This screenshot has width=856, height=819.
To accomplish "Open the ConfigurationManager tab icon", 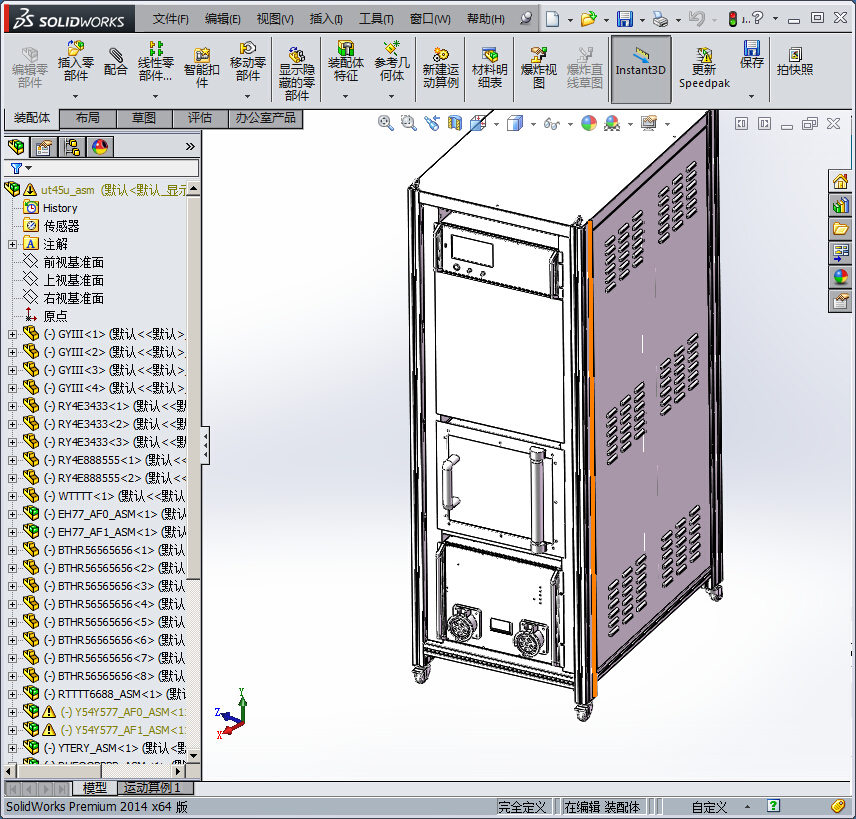I will click(71, 147).
